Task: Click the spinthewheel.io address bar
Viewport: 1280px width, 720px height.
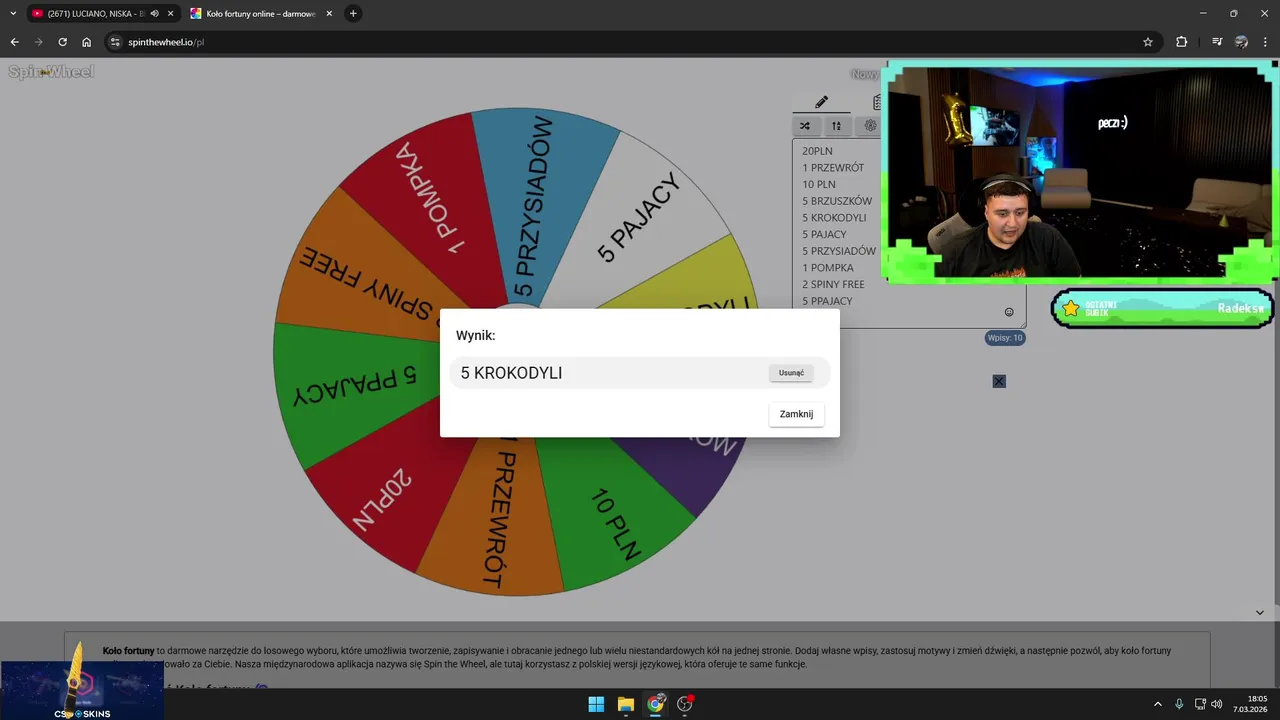Action: (x=630, y=42)
